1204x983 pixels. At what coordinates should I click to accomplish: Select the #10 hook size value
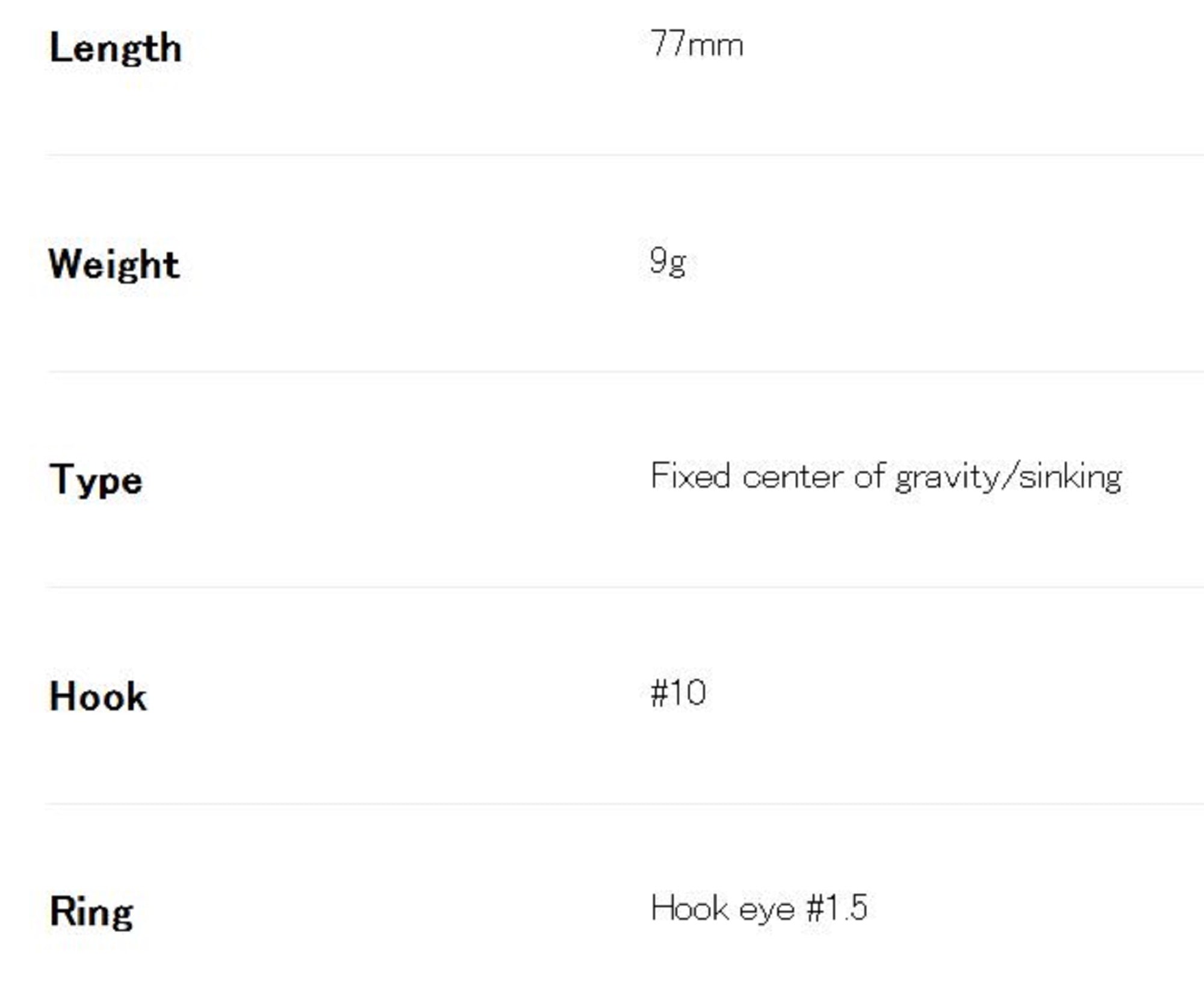point(678,693)
